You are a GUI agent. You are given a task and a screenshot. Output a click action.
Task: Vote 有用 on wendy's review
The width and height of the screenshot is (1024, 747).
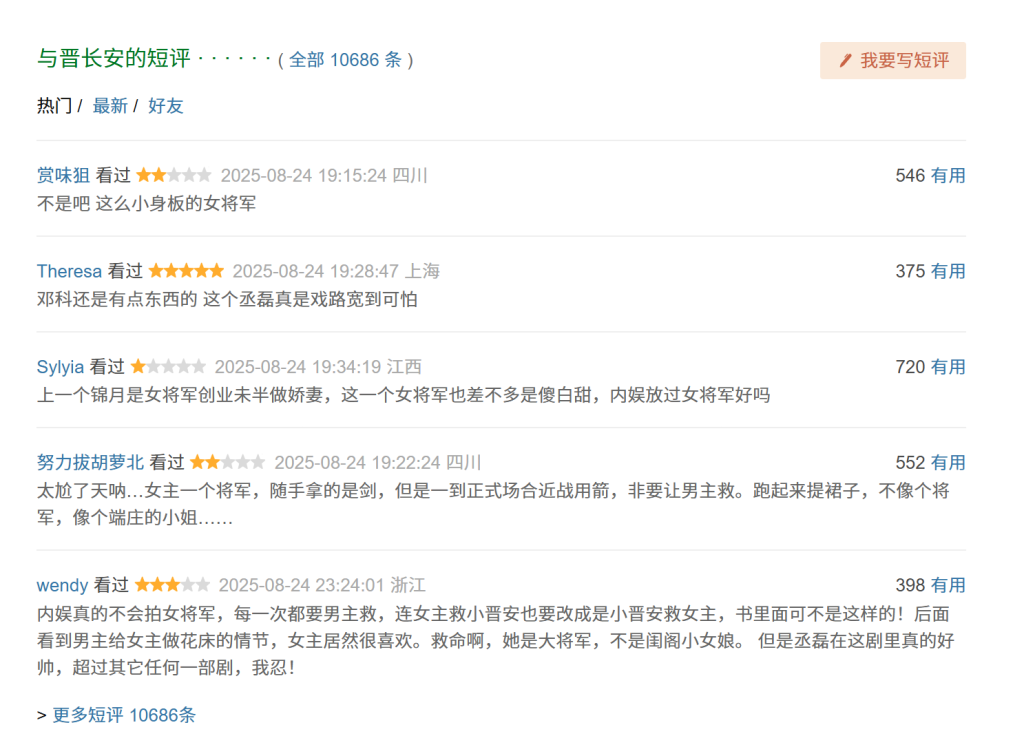click(948, 585)
